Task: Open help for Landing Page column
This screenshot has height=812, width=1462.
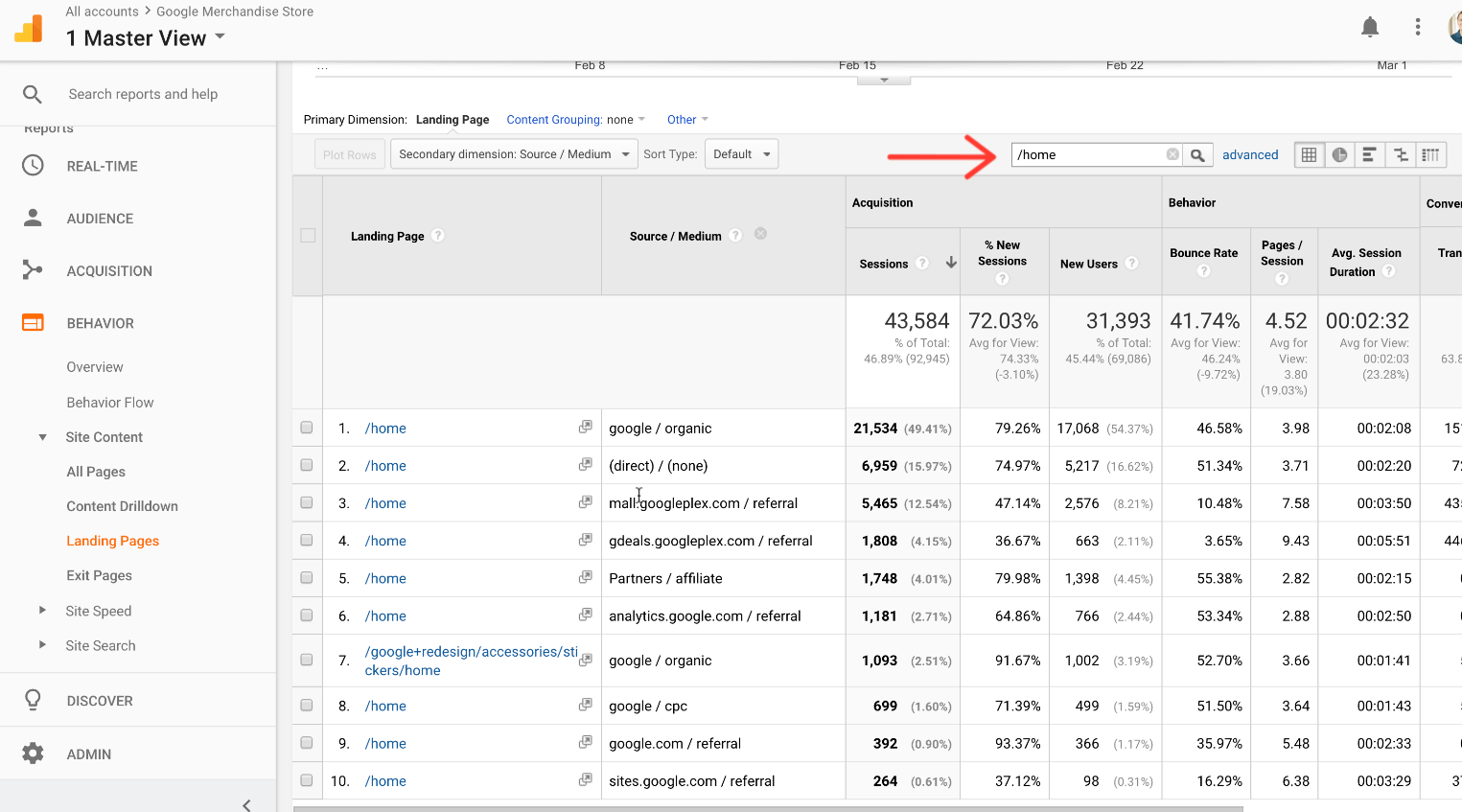Action: point(438,235)
